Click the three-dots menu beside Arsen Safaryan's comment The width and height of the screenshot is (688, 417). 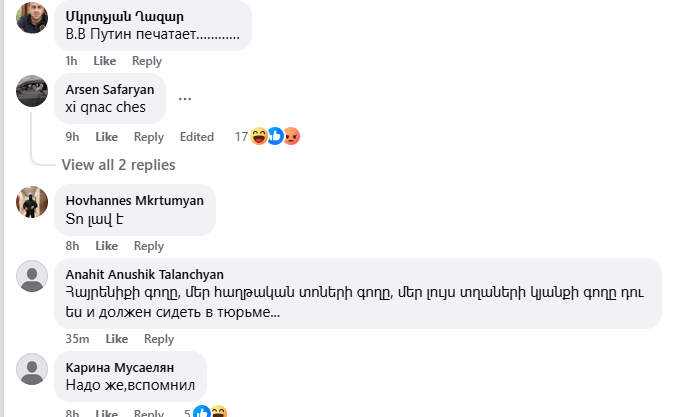pos(185,98)
